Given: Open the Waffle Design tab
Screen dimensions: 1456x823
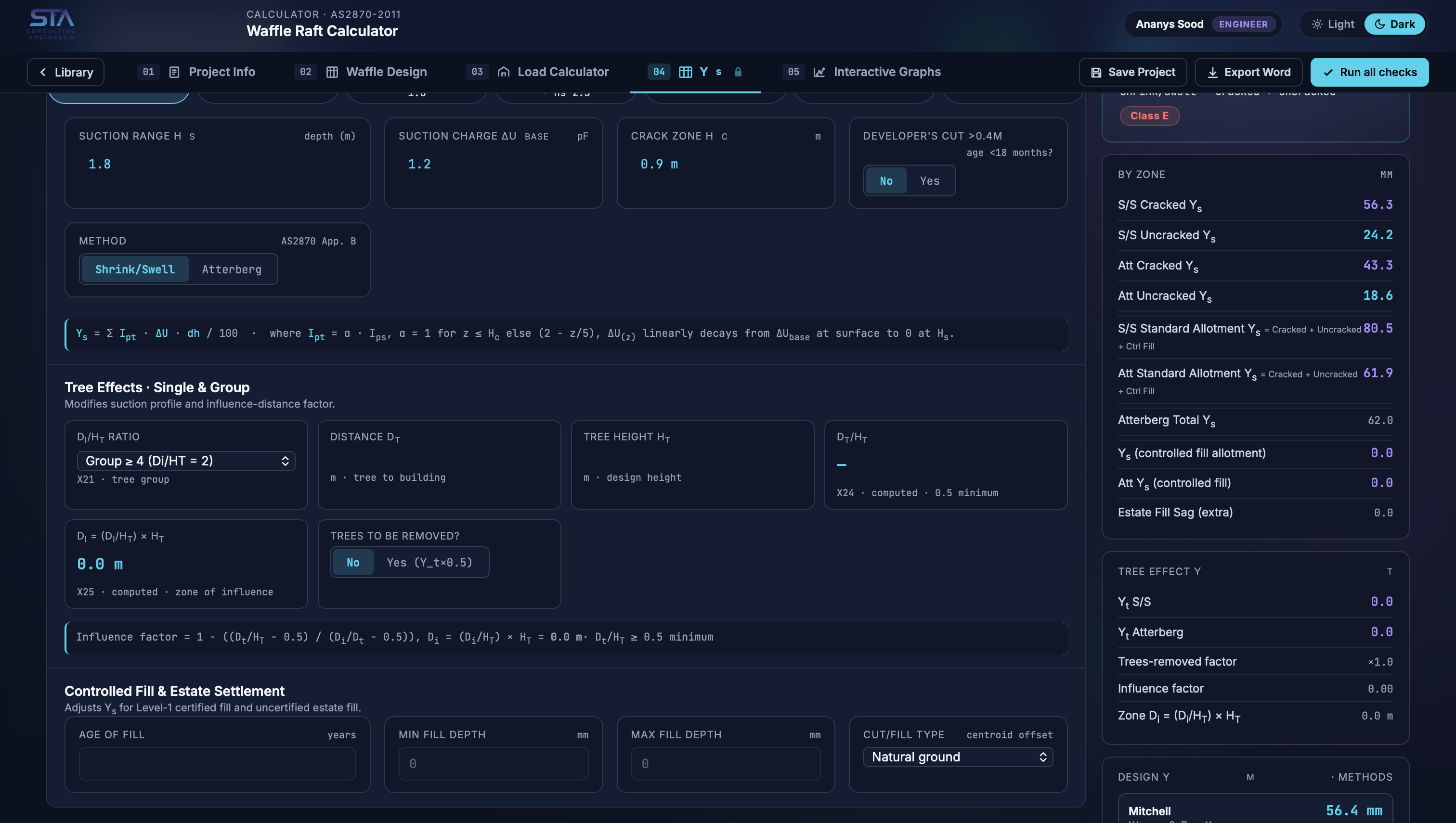Looking at the screenshot, I should [361, 72].
